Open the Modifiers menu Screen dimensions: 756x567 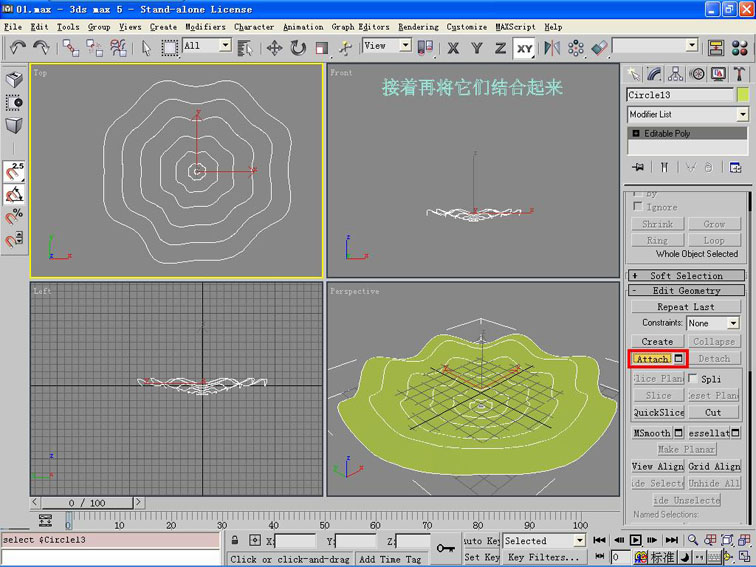point(205,27)
